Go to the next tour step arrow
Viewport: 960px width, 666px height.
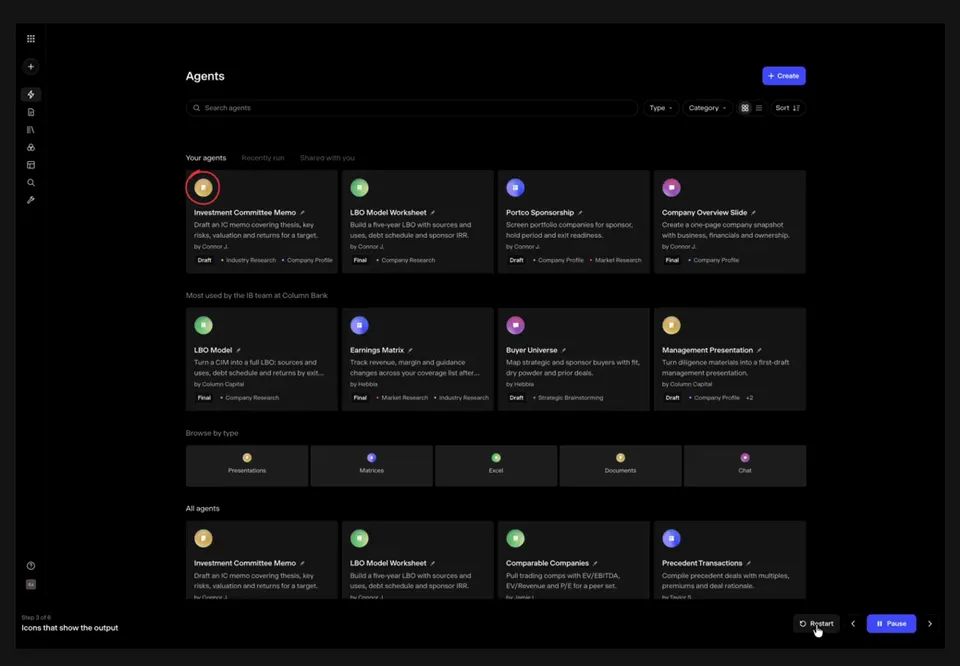pos(930,624)
